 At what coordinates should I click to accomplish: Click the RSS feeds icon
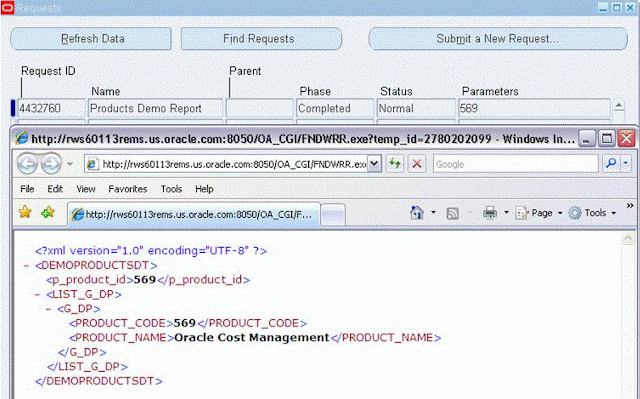(x=453, y=213)
